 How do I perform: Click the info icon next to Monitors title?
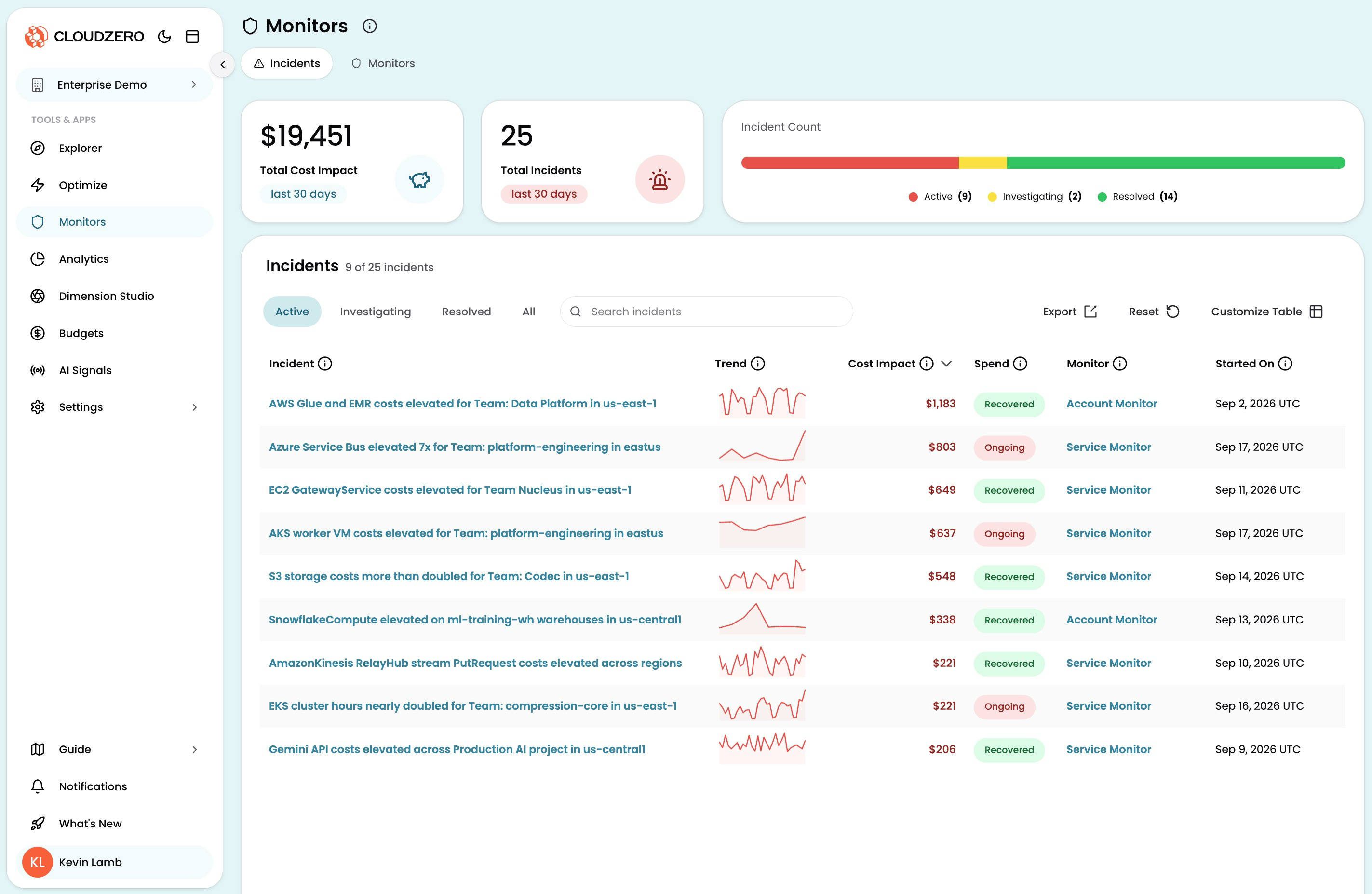[370, 26]
